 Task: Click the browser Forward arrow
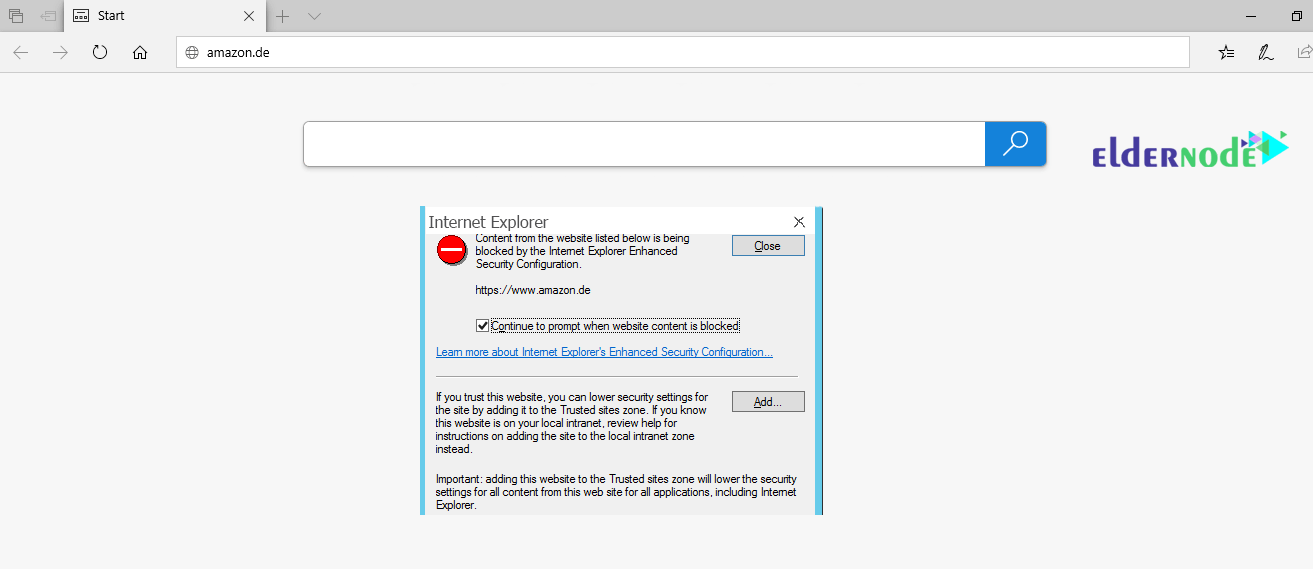[x=60, y=52]
